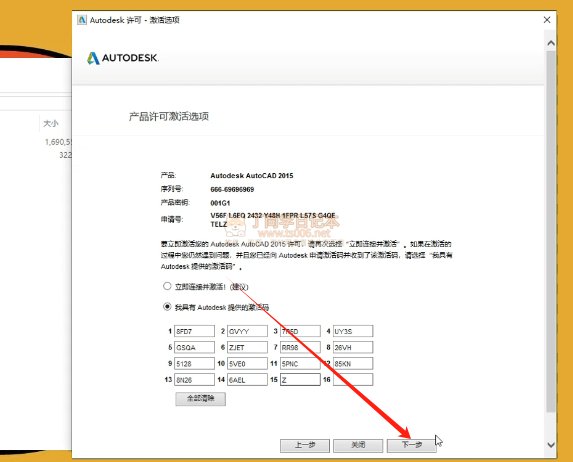
Task: Click activation code field 4 containing UY3S
Action: (353, 331)
